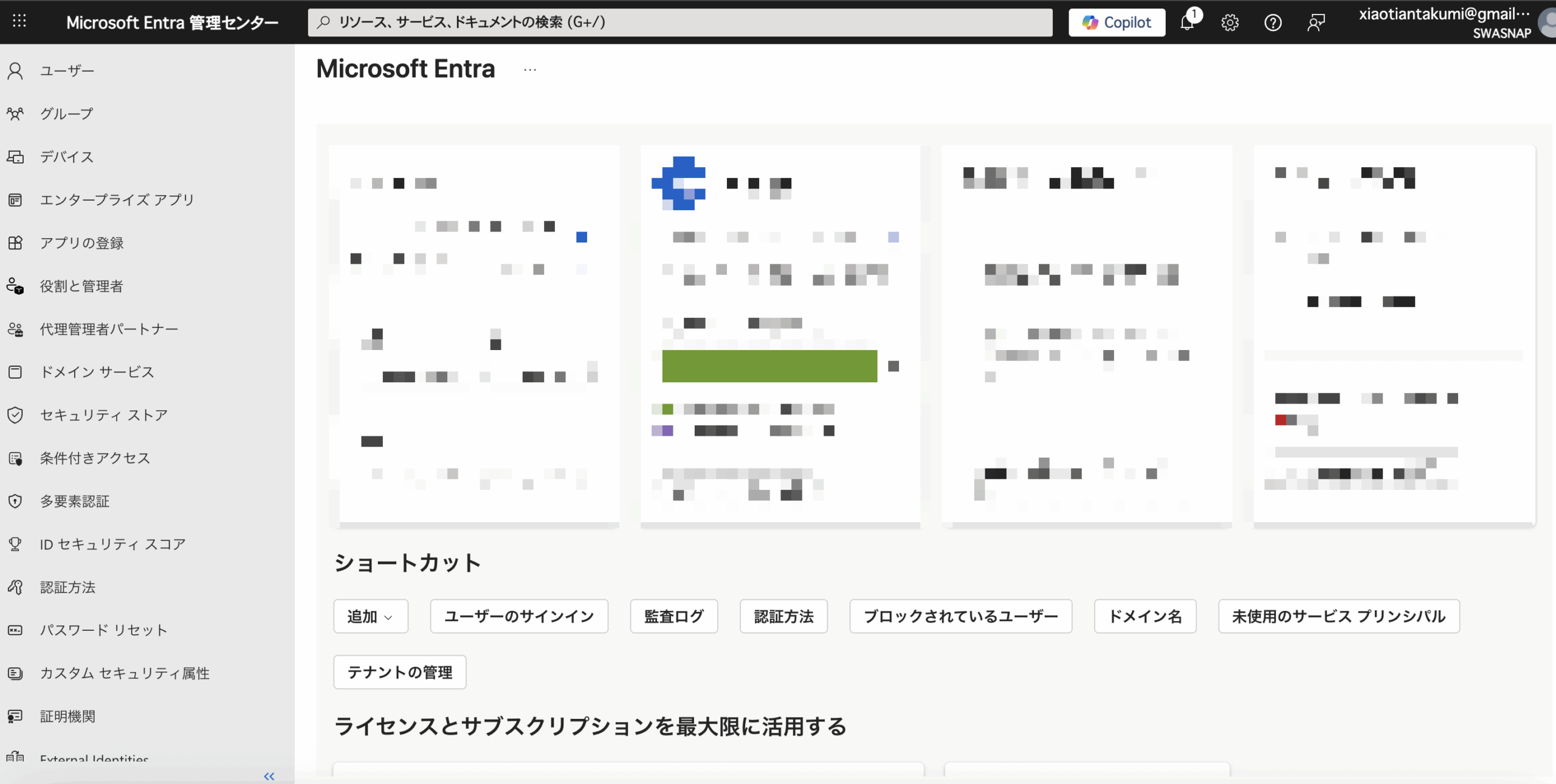Select パスワード リセット in navigation
This screenshot has height=784, width=1556.
click(x=103, y=630)
